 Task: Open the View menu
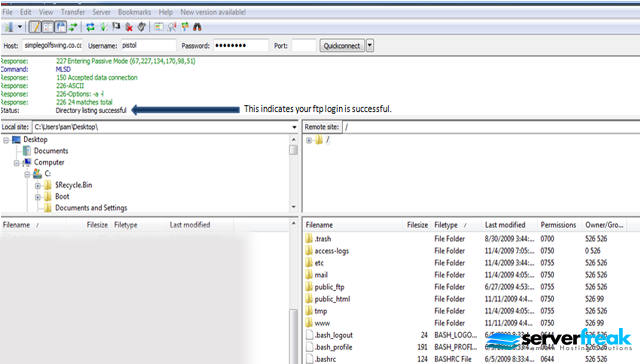(x=46, y=12)
